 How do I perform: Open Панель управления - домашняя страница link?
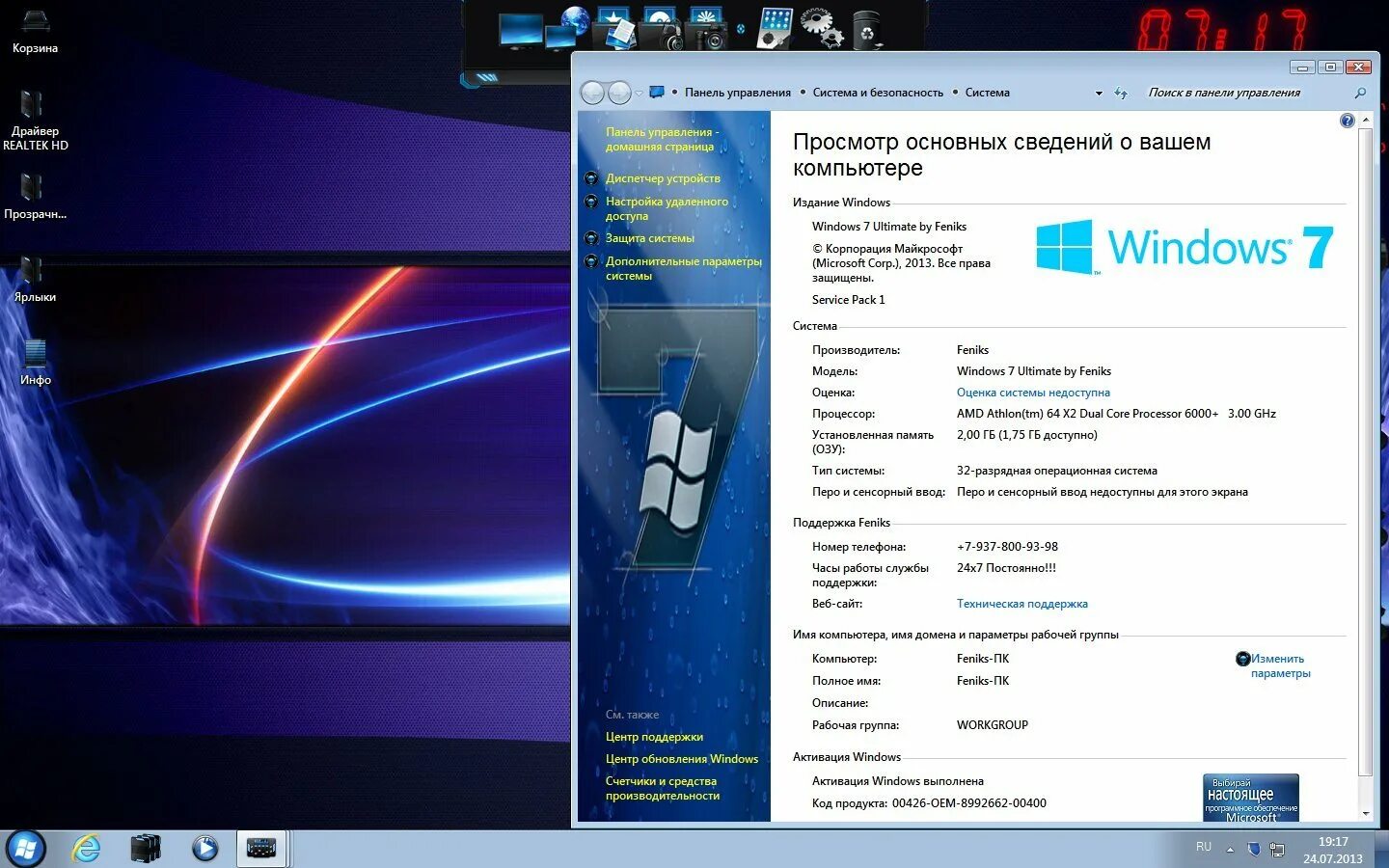tap(662, 139)
